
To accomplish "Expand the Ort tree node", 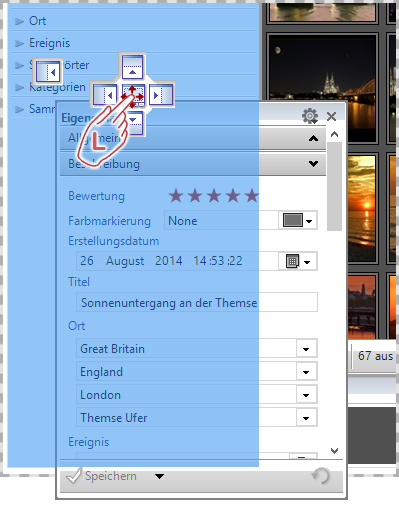I will click(x=20, y=21).
